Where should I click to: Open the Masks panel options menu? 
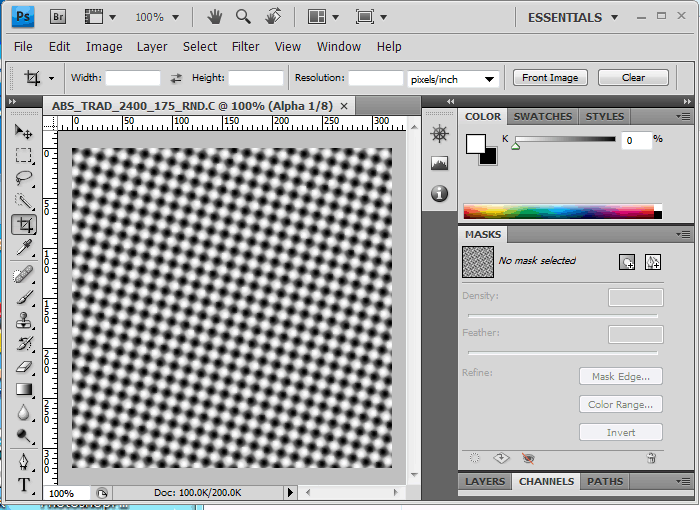[683, 234]
